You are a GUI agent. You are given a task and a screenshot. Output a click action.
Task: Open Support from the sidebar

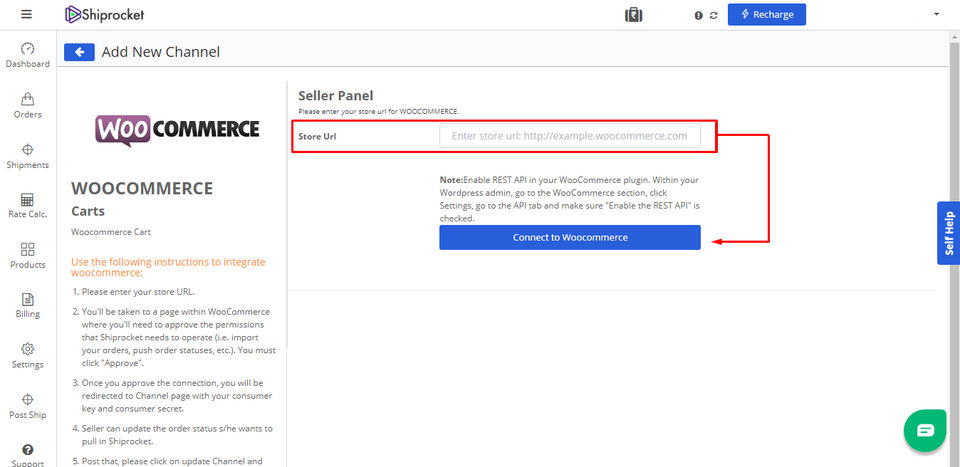tap(27, 455)
